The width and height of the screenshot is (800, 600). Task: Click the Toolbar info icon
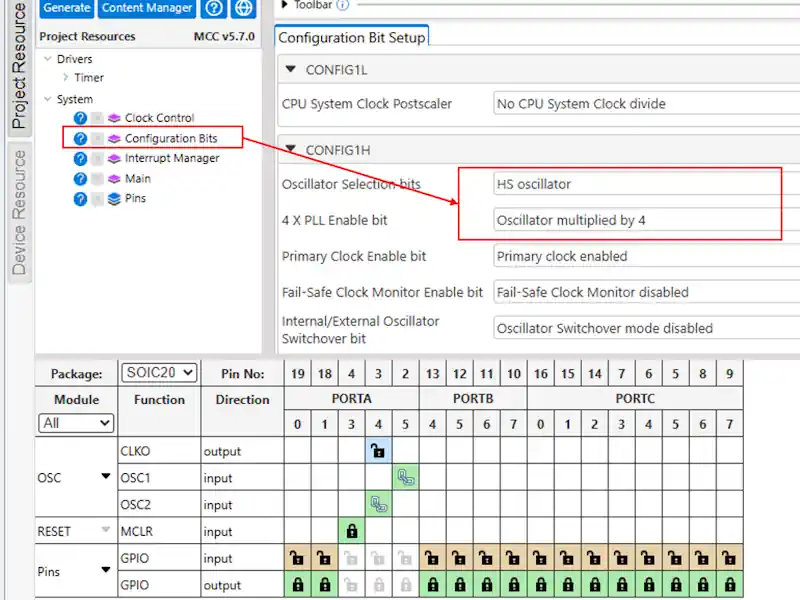(x=343, y=5)
